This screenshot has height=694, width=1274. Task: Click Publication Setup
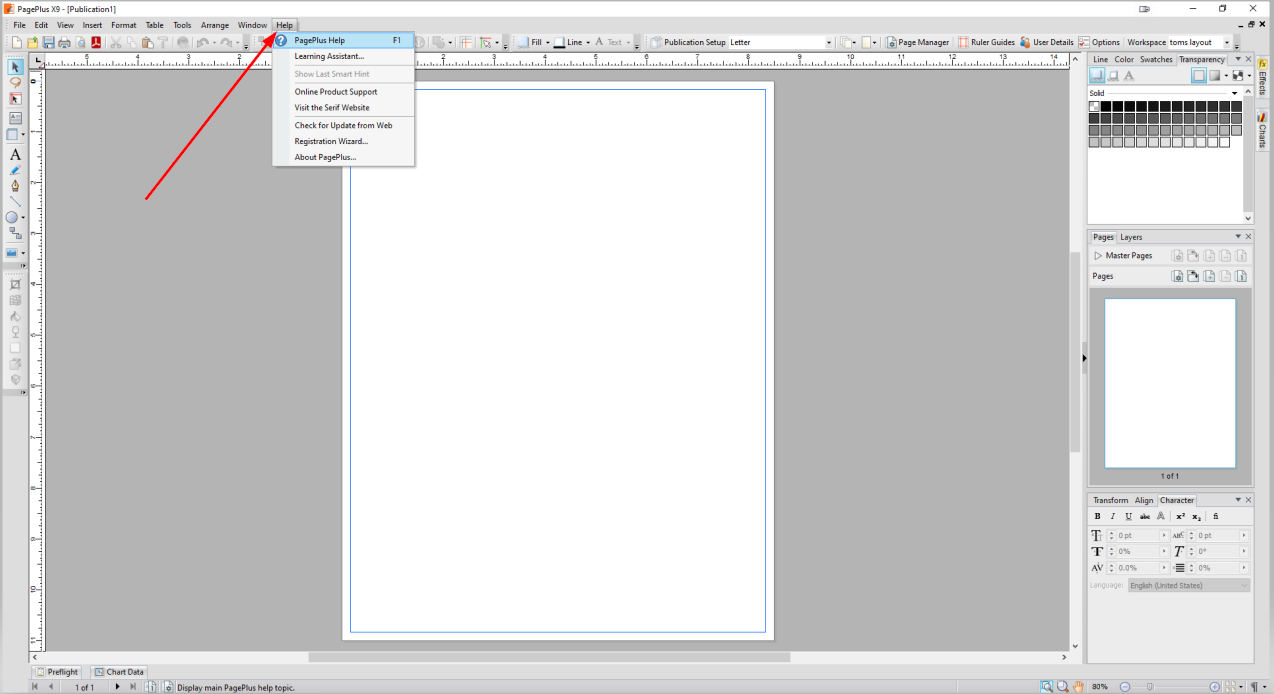click(x=688, y=42)
